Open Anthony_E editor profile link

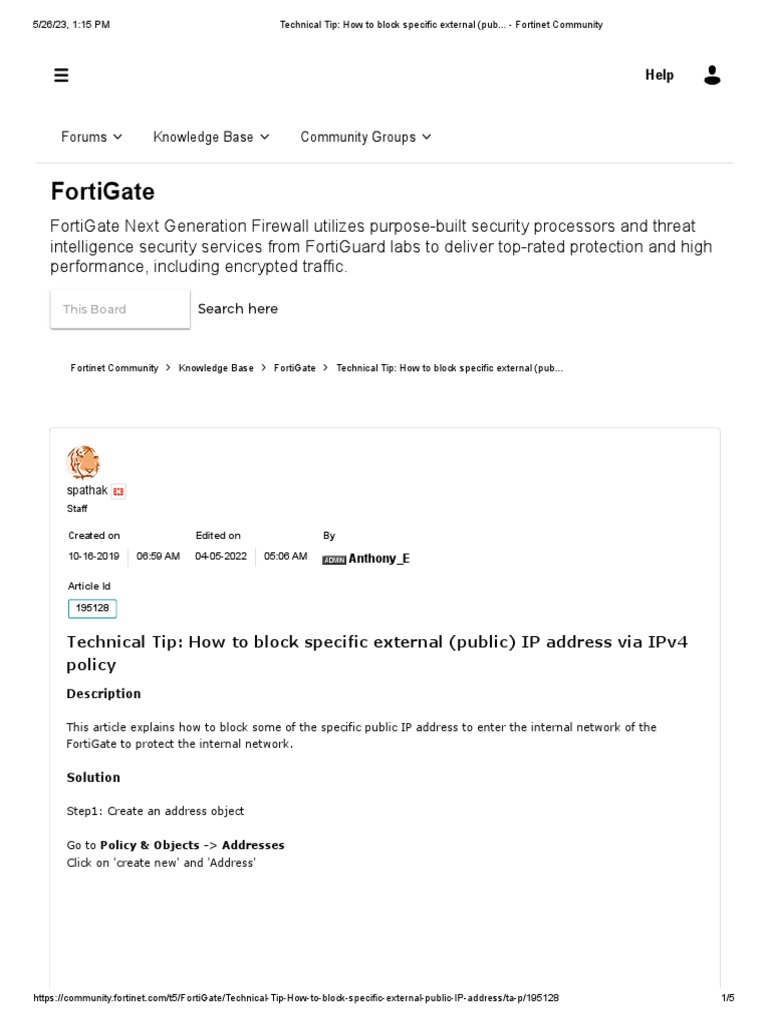click(378, 559)
